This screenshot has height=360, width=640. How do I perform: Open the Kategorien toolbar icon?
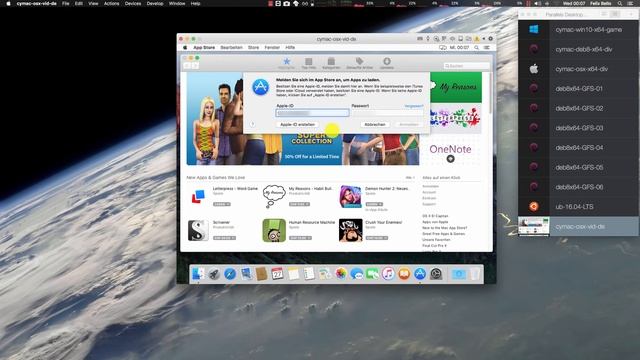(331, 63)
